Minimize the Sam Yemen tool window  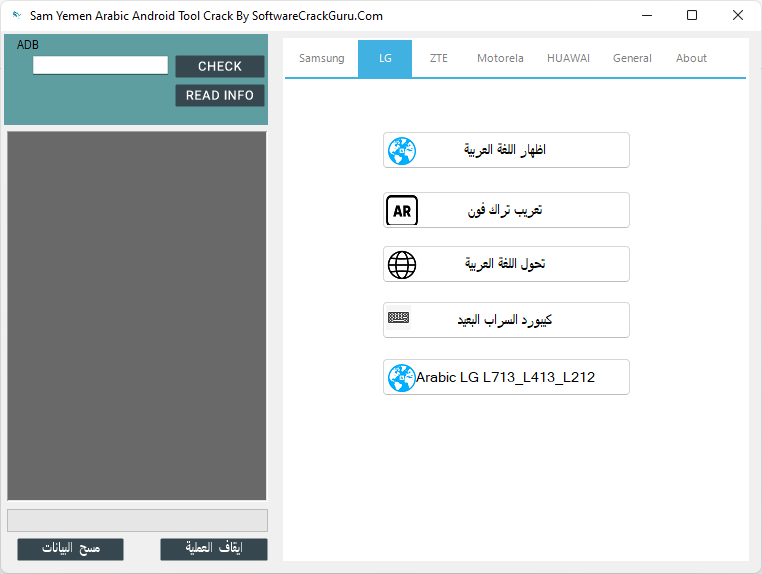pyautogui.click(x=646, y=15)
